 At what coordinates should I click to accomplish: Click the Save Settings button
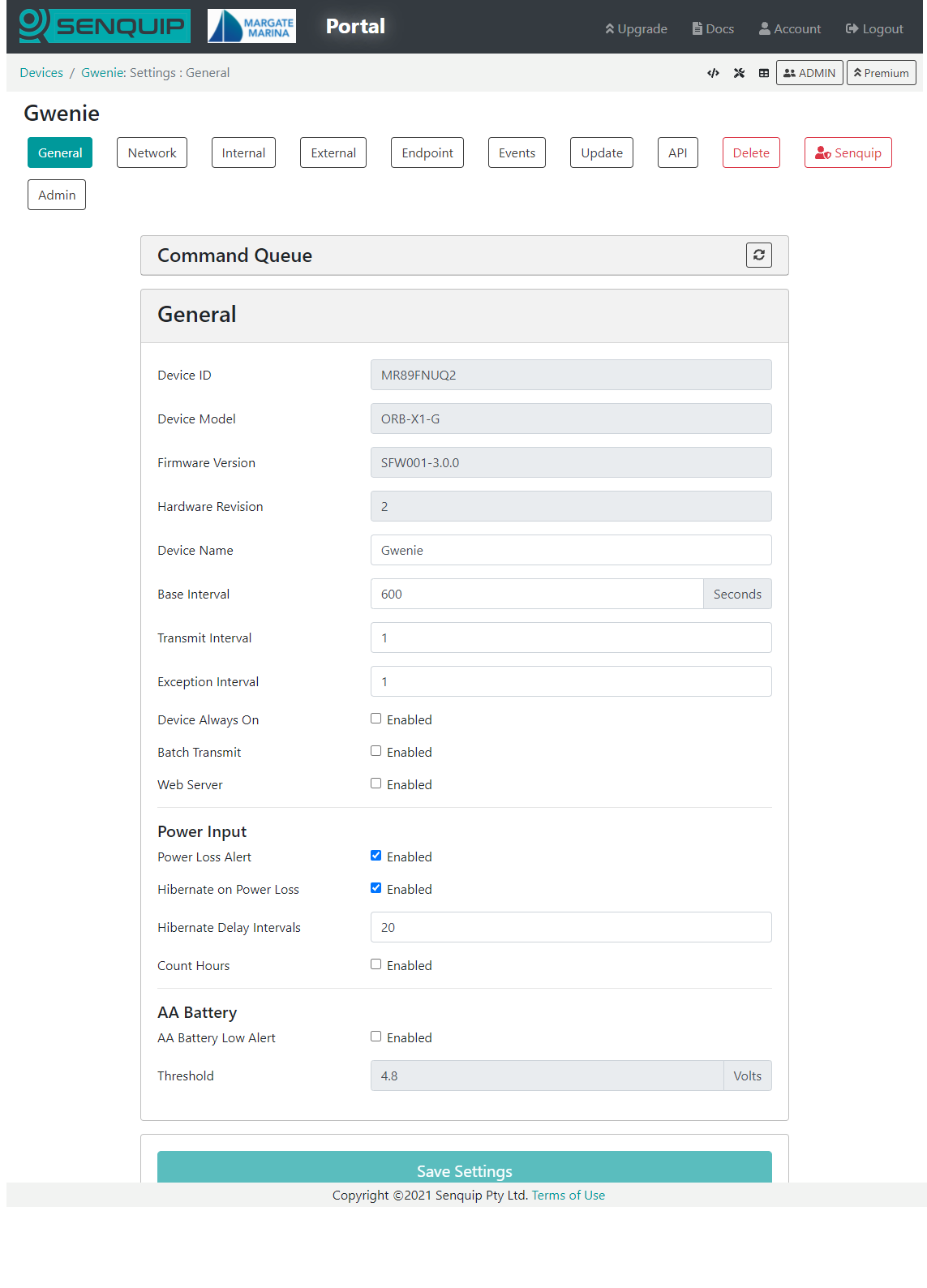[465, 1168]
